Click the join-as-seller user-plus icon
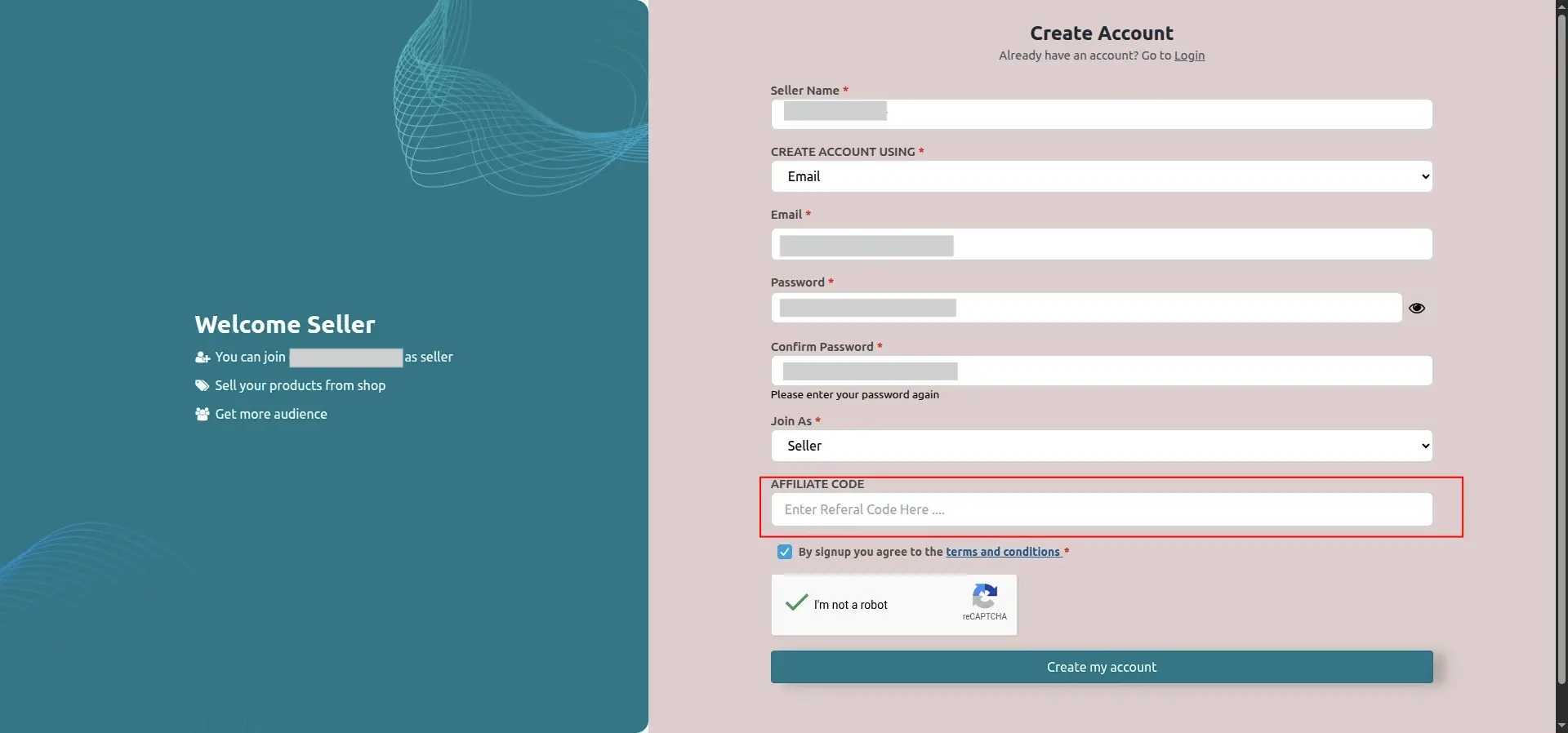 click(x=203, y=358)
